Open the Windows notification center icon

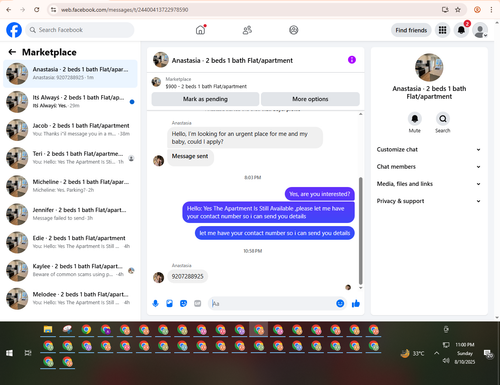pyautogui.click(x=488, y=354)
